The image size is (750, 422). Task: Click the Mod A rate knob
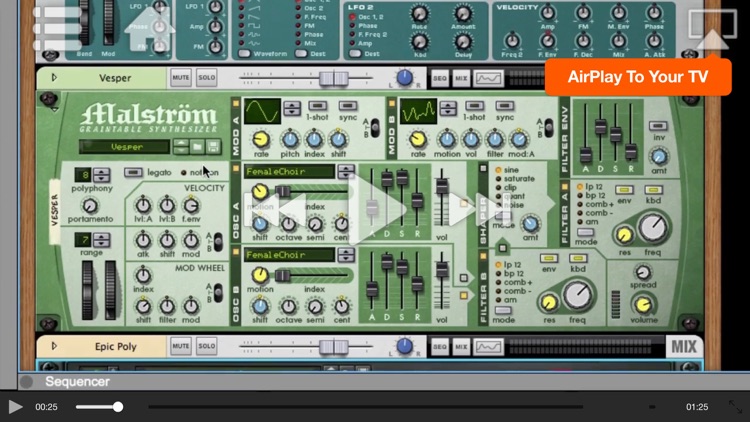(261, 139)
